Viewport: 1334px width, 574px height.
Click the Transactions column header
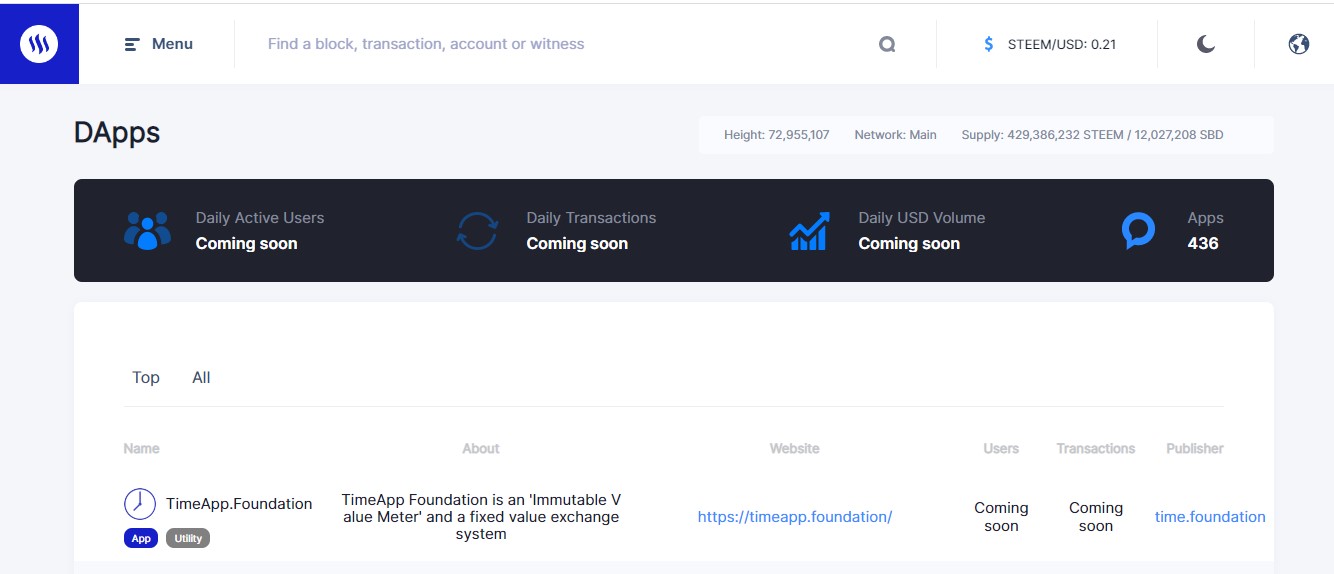pyautogui.click(x=1096, y=448)
